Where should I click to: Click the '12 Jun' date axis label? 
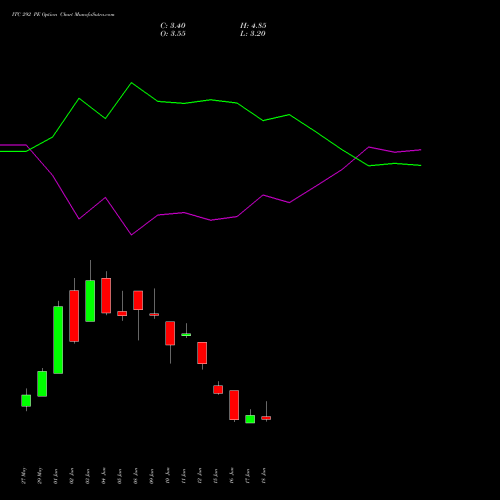tap(200, 476)
